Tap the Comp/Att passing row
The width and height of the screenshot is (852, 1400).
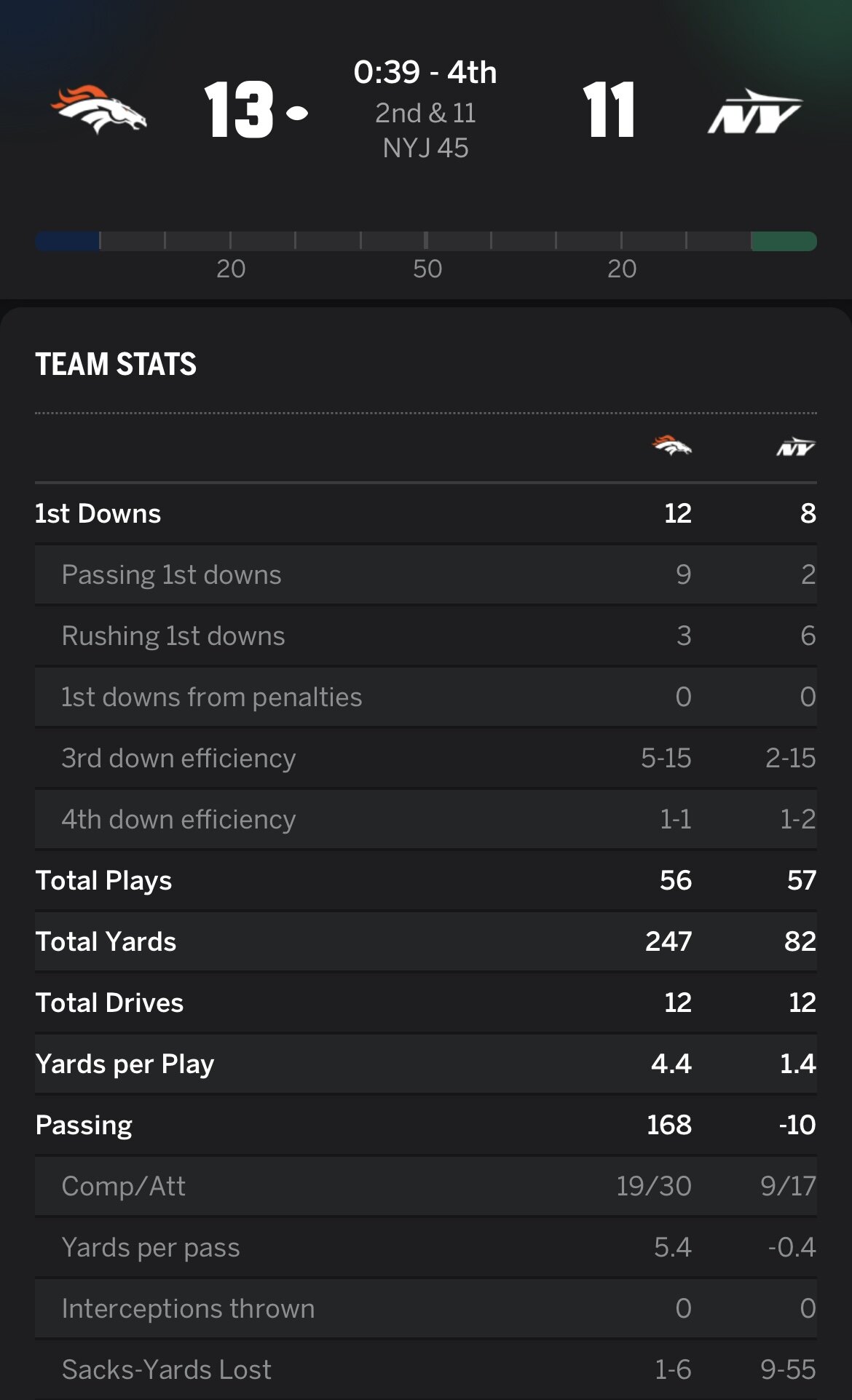pos(425,1186)
